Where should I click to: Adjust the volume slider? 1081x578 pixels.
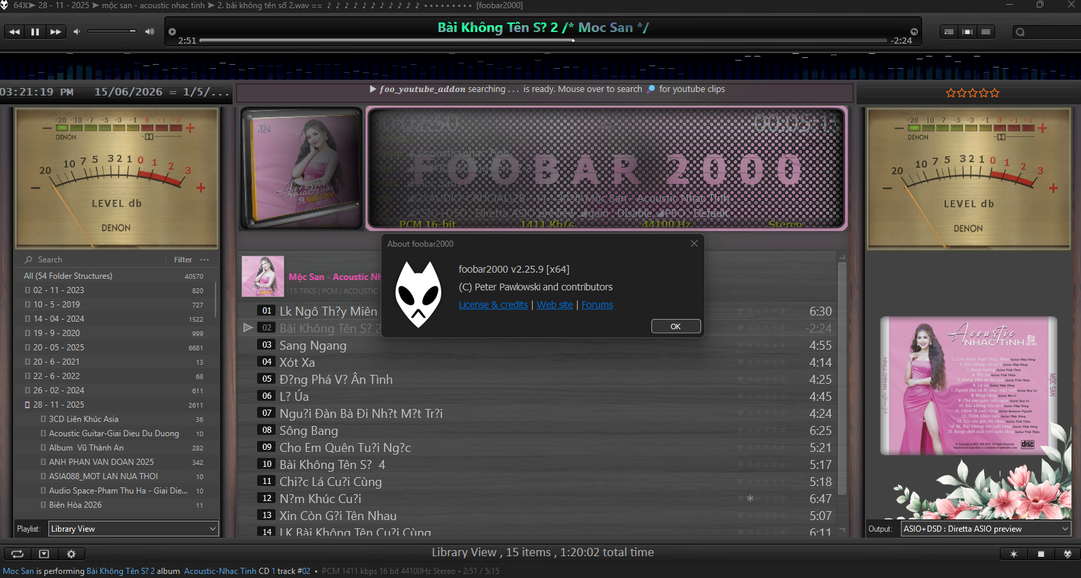click(112, 31)
